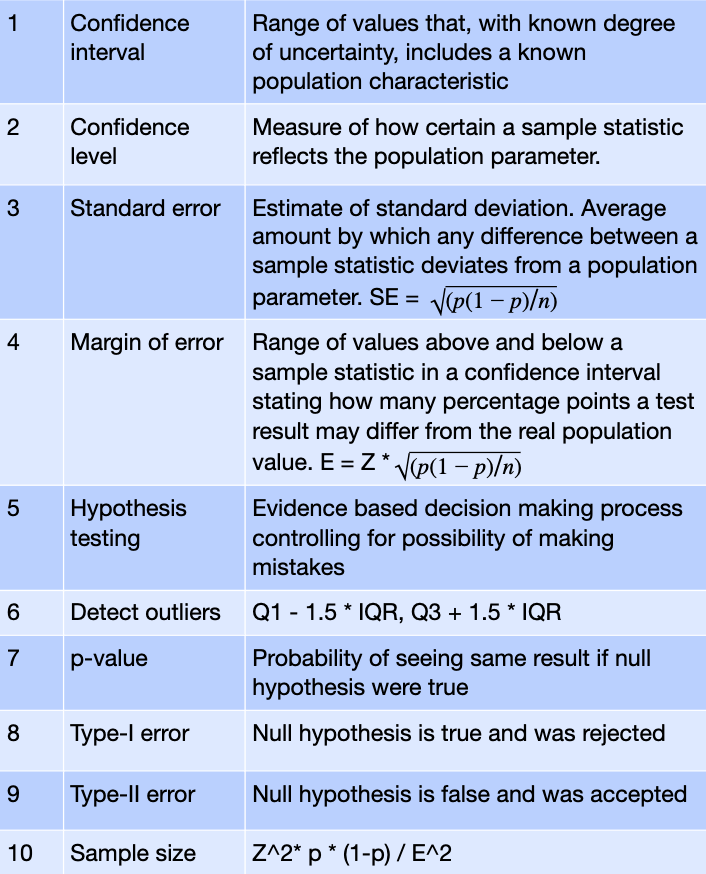Select the row number 10 cell
Screen dimensions: 706x874
click(31, 852)
